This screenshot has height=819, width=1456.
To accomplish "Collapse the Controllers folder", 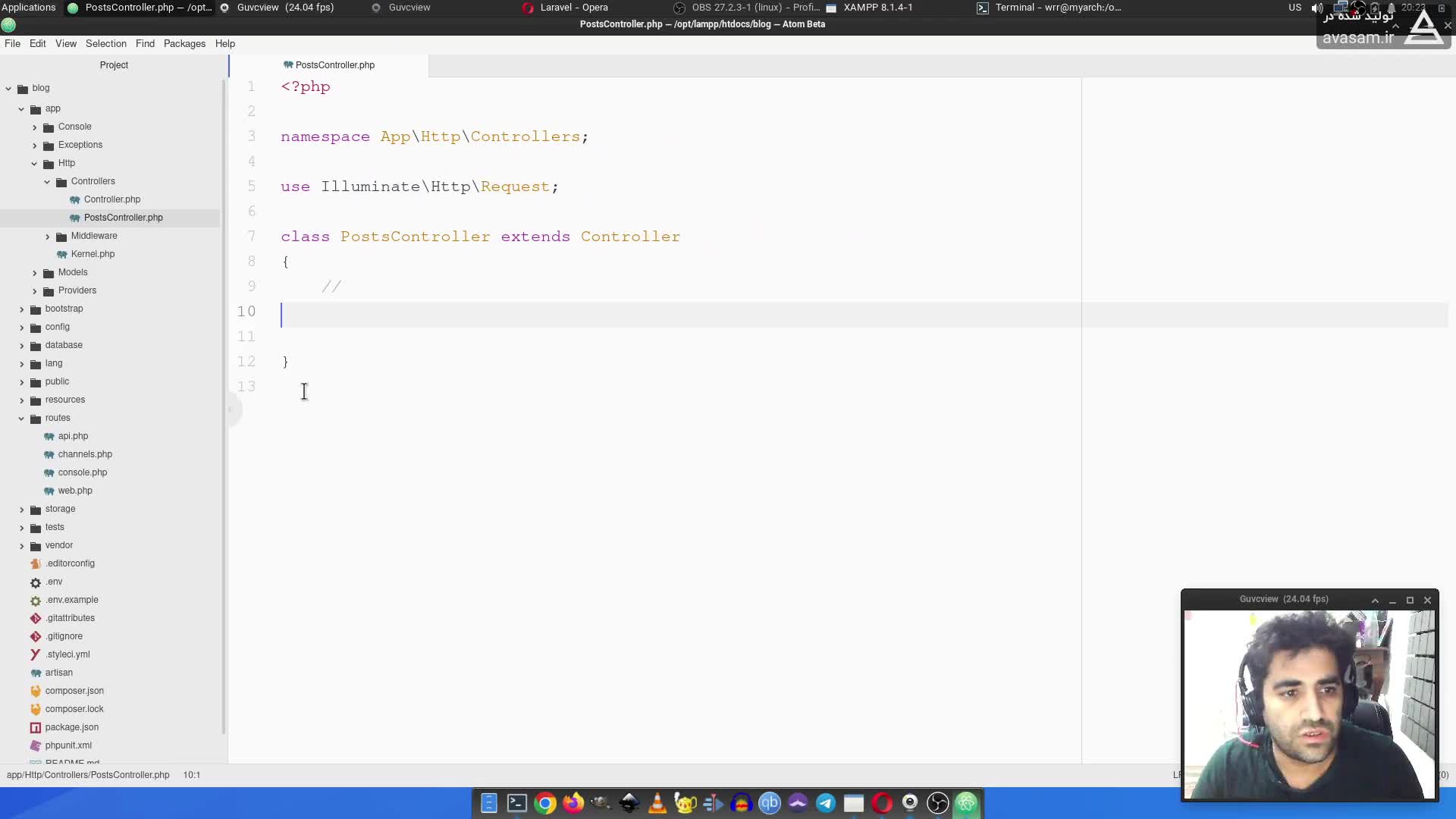I will [x=47, y=182].
